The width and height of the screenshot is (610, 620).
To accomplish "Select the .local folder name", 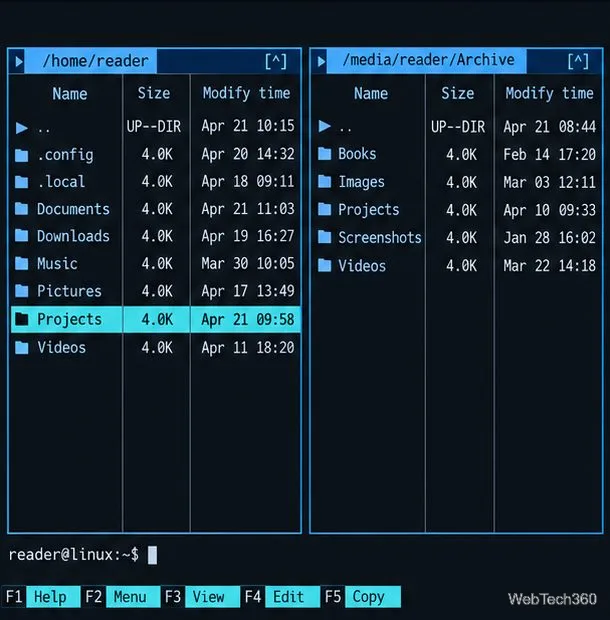I will pos(61,182).
